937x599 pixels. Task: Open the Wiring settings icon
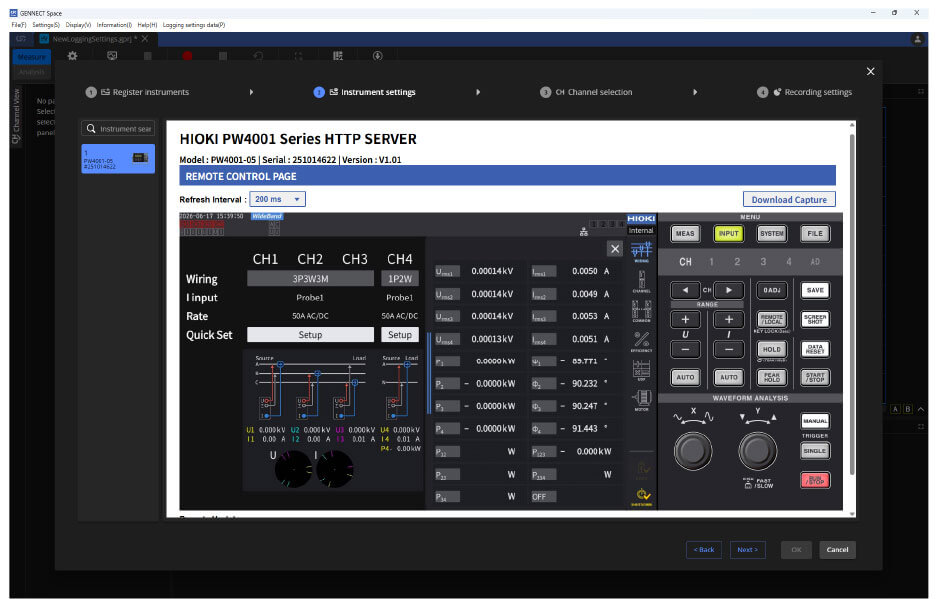pyautogui.click(x=641, y=251)
